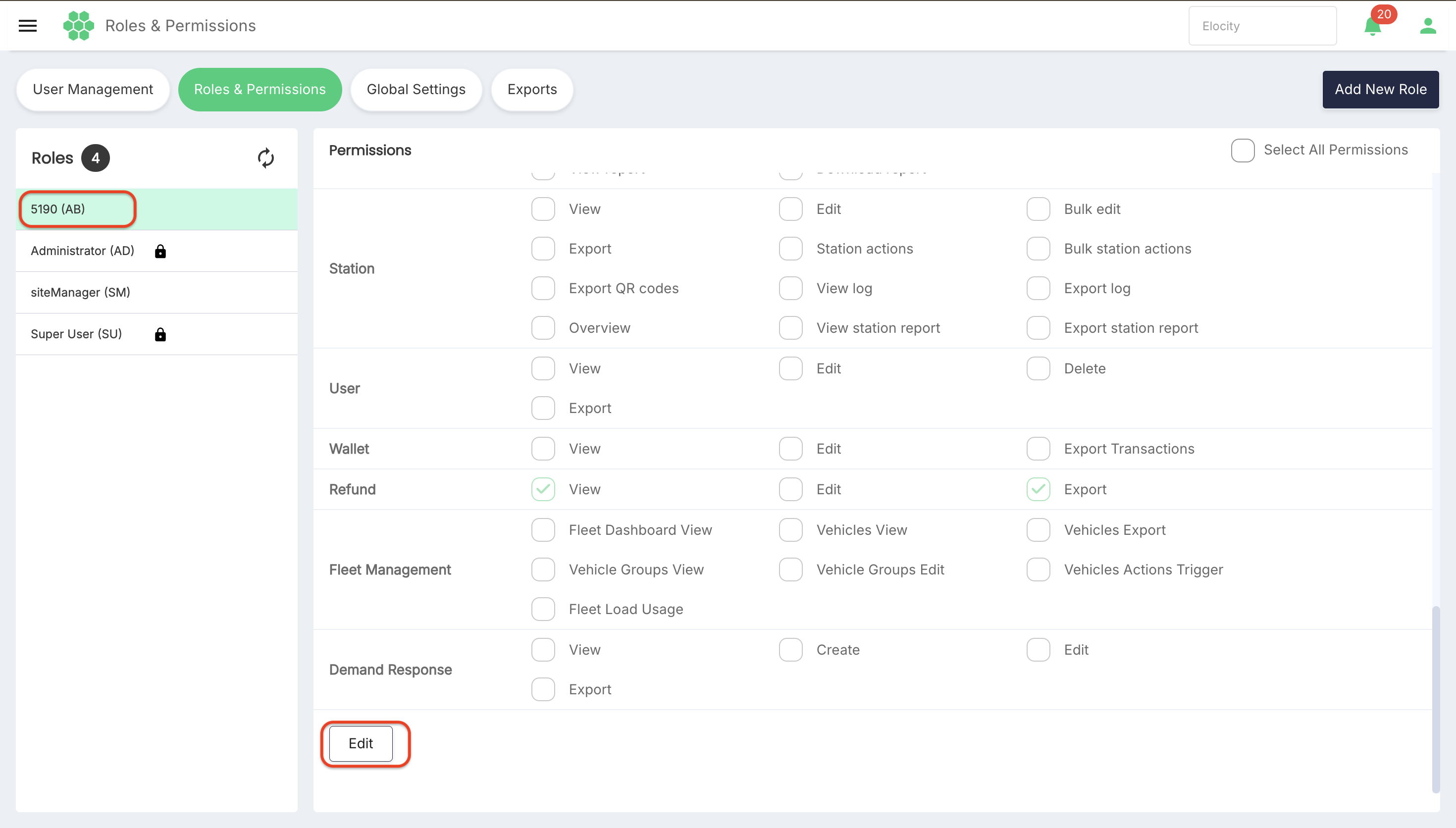Toggle the Export station report checkbox

(1038, 328)
